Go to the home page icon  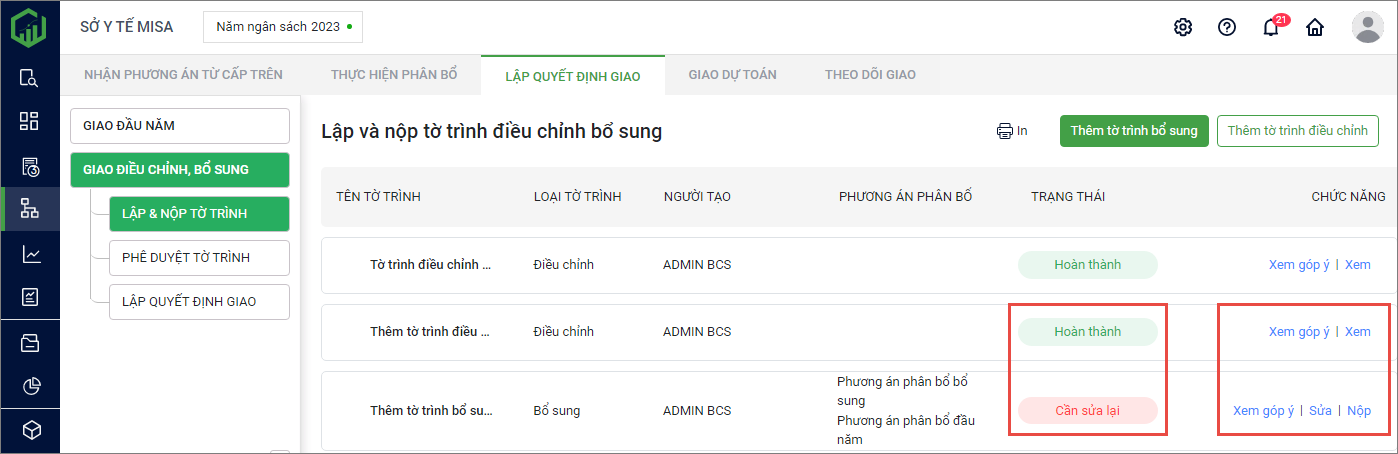coord(1315,27)
